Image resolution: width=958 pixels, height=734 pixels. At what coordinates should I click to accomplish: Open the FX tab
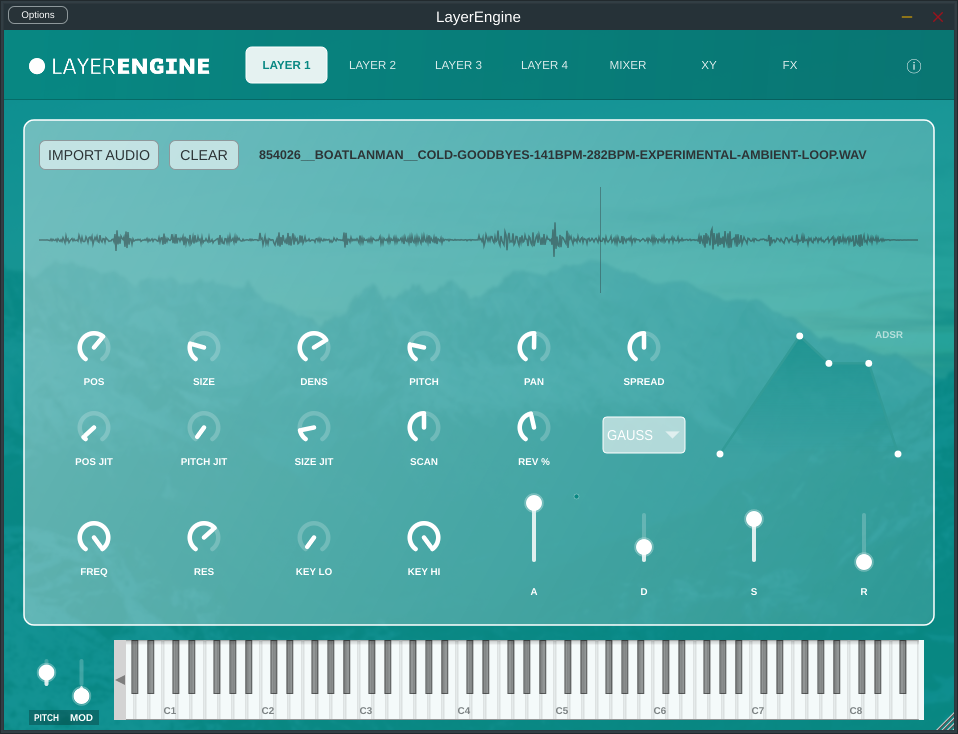tap(789, 65)
